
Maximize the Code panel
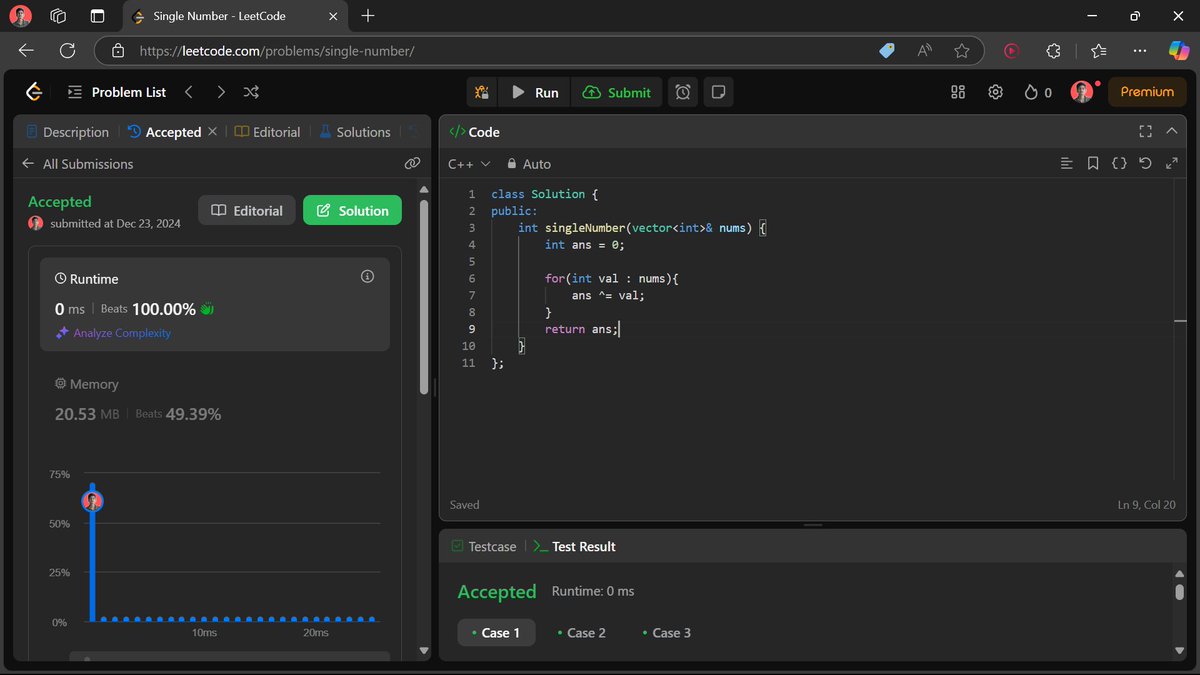tap(1146, 131)
